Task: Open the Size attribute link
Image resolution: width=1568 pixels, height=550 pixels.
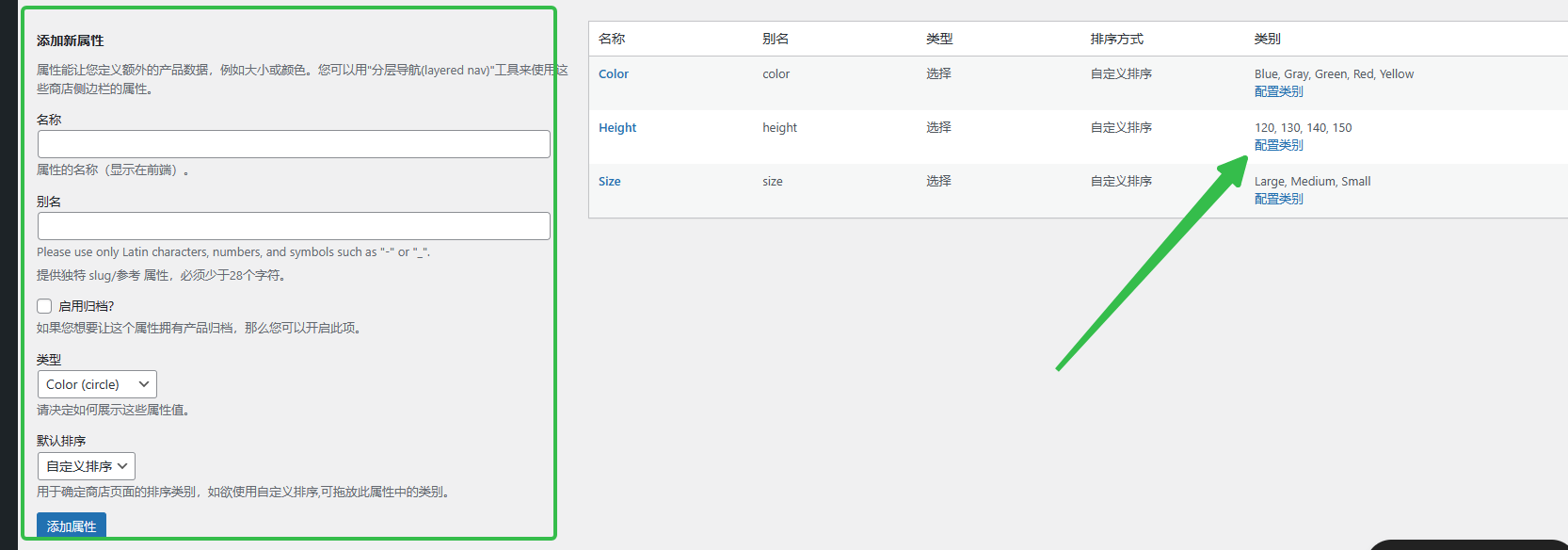Action: click(x=610, y=182)
